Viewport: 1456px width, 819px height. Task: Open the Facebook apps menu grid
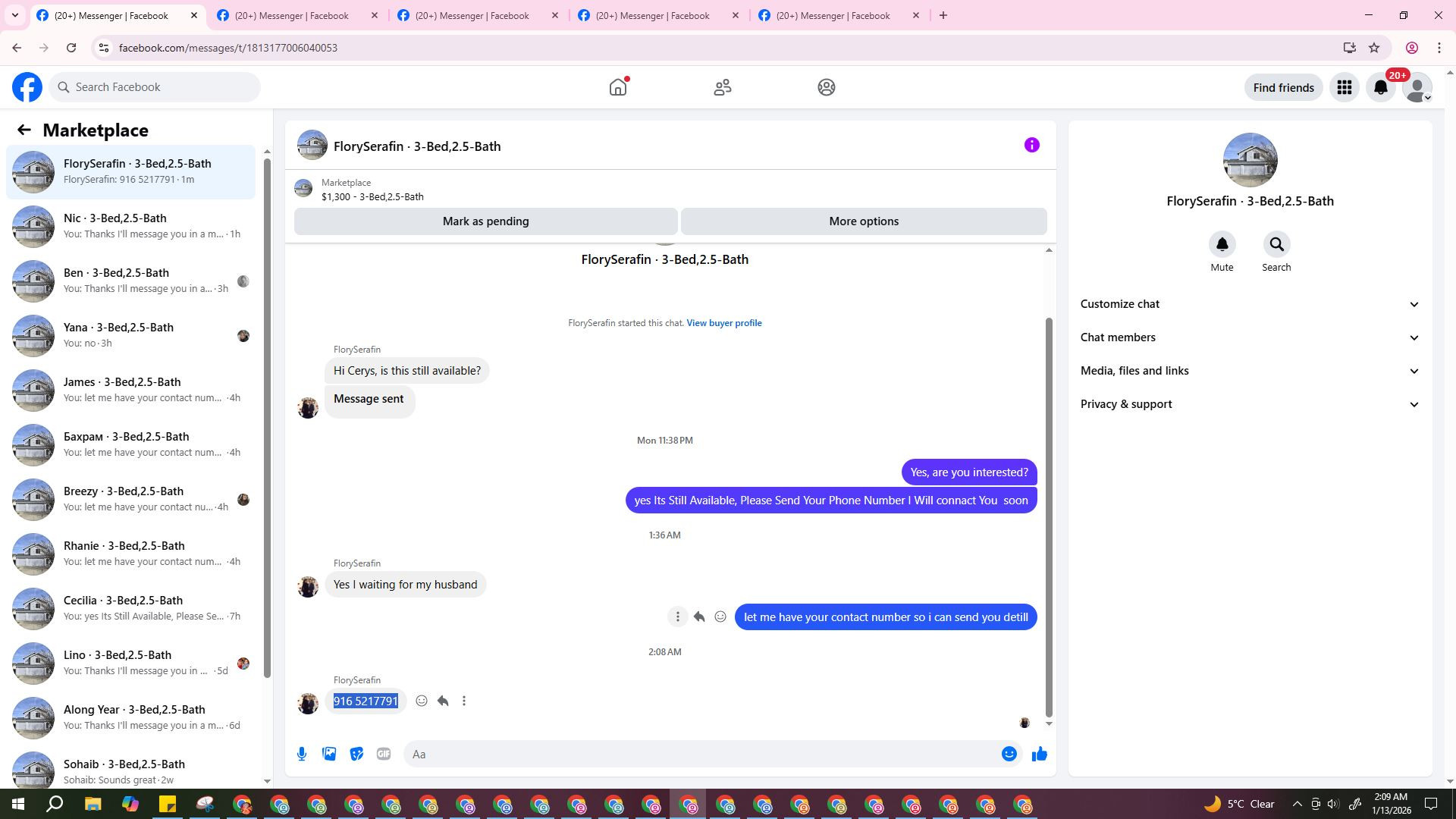(1344, 87)
